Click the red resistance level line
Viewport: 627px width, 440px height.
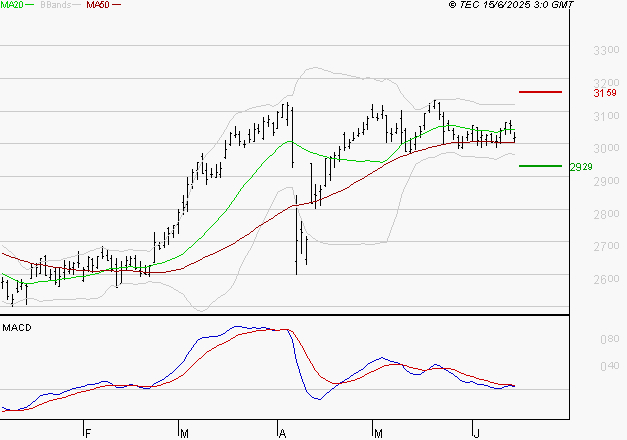tap(540, 92)
